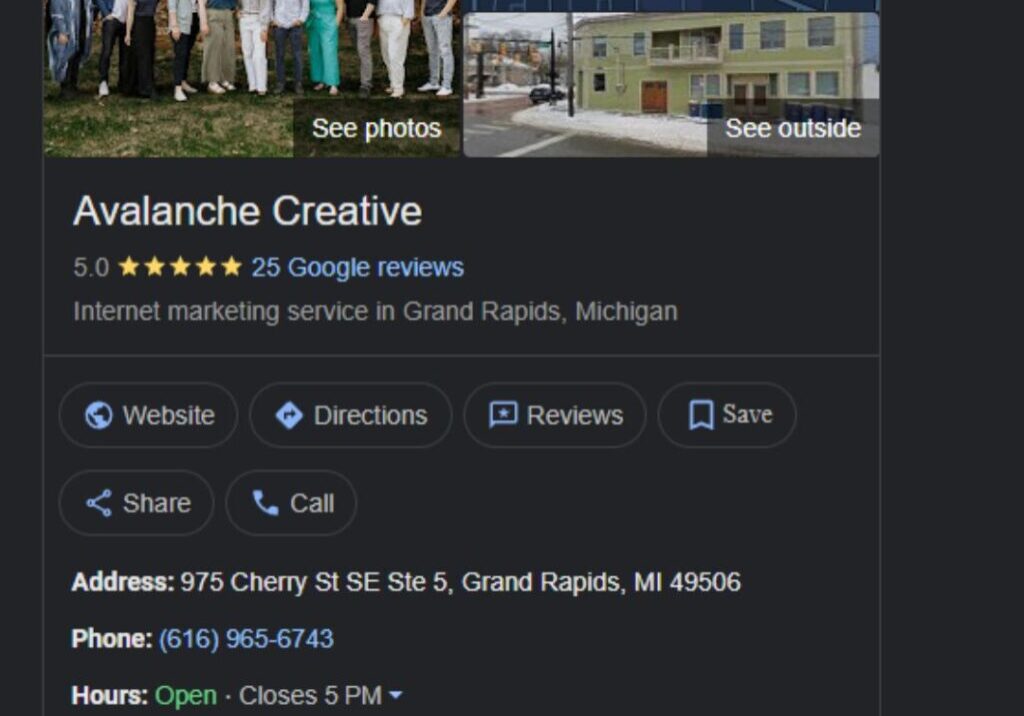Click the green Open status label
Viewport: 1024px width, 716px height.
coord(185,696)
